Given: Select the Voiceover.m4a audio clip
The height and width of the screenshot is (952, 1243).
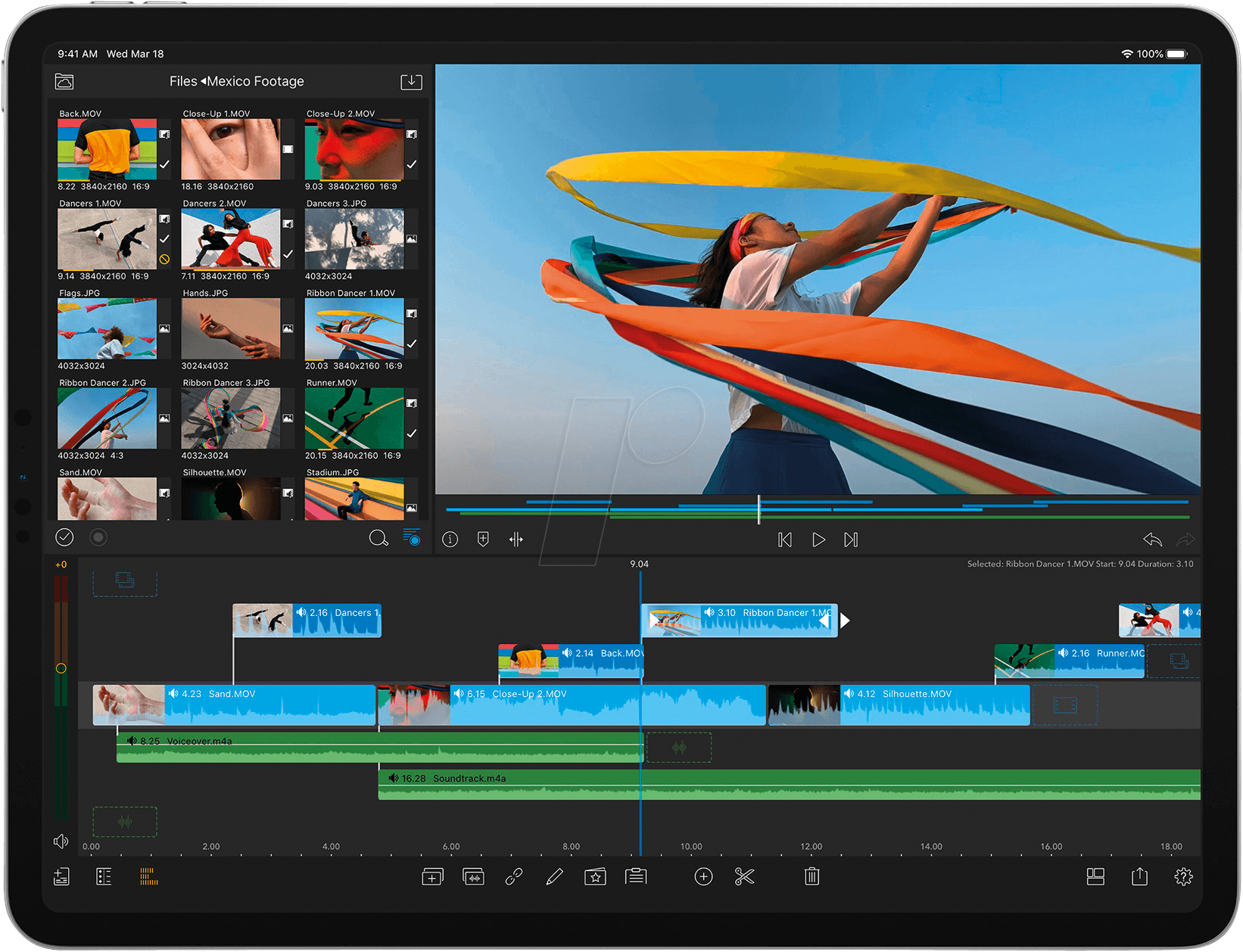Looking at the screenshot, I should click(380, 747).
